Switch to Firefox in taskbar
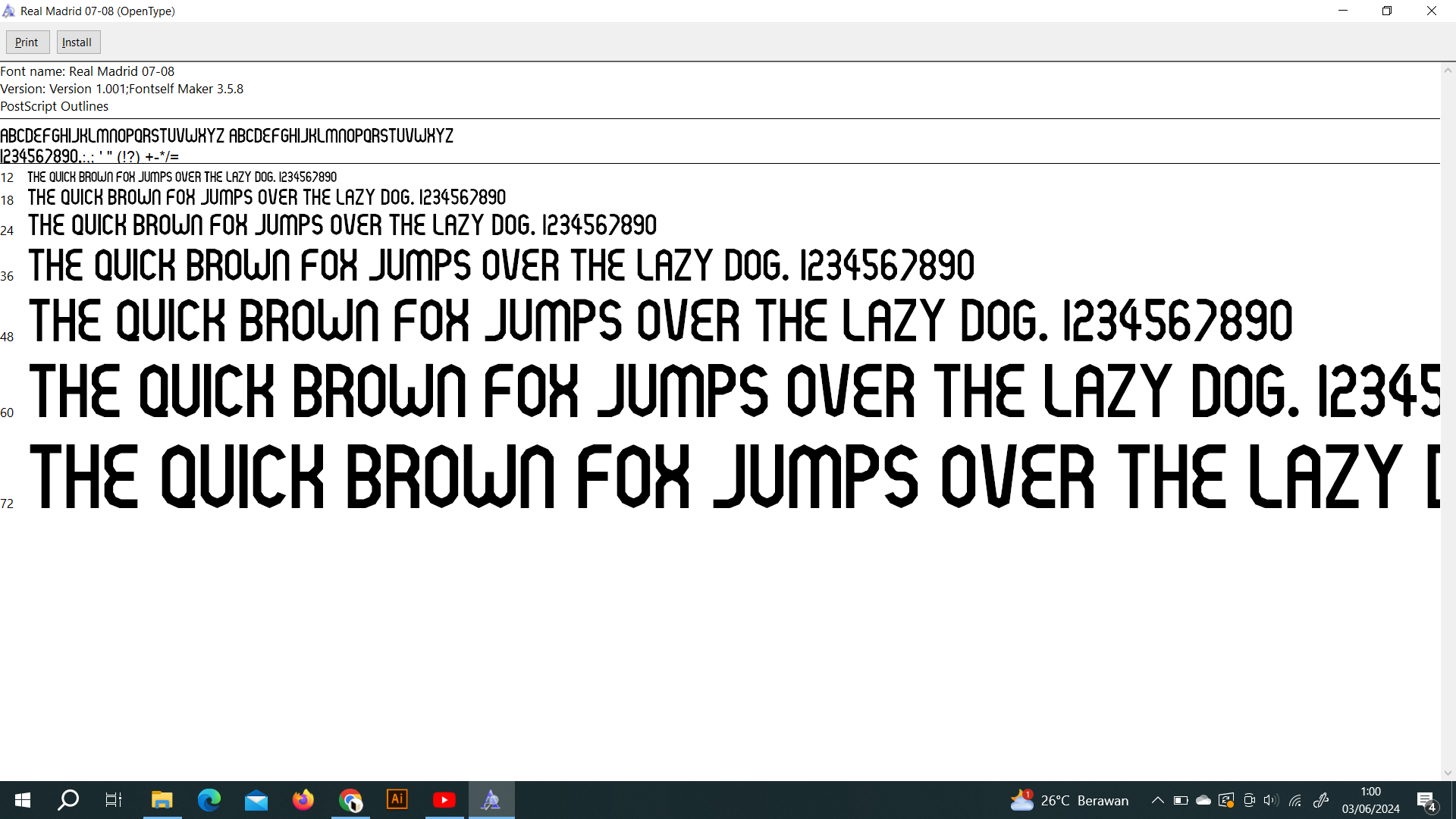The height and width of the screenshot is (819, 1456). 303,800
